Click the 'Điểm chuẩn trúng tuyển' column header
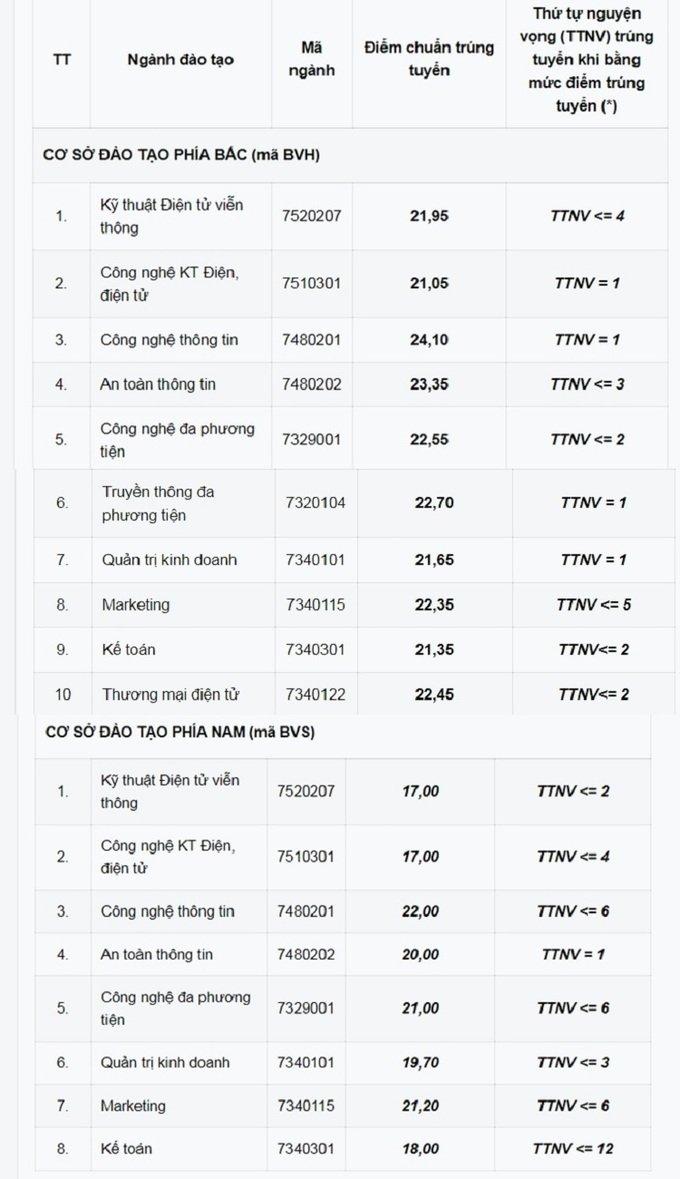The image size is (680, 1179). [429, 59]
